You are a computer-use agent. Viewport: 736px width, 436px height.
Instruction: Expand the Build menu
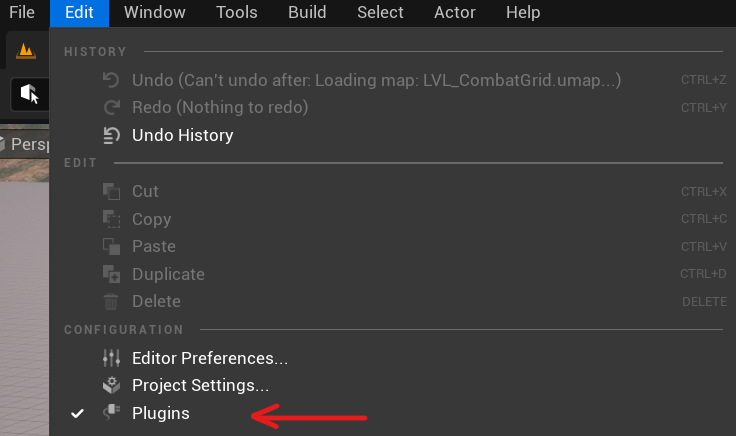pyautogui.click(x=307, y=13)
